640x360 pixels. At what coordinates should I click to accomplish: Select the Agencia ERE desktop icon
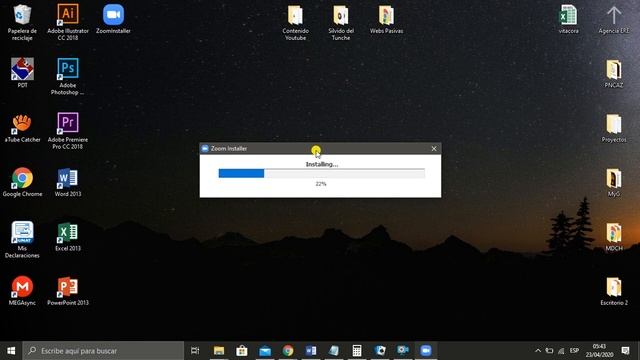pyautogui.click(x=613, y=19)
